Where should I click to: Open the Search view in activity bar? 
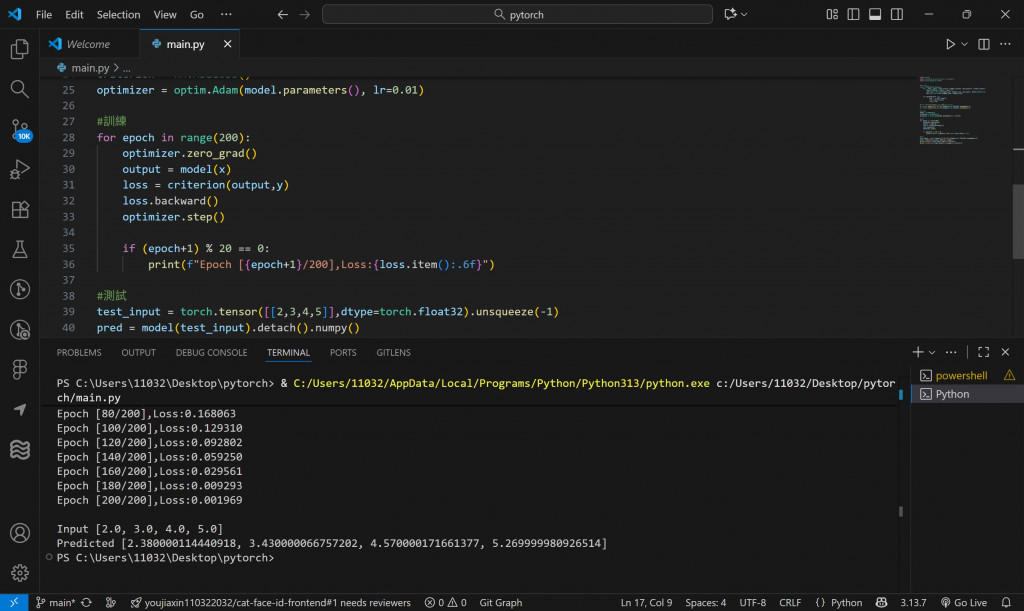click(19, 89)
